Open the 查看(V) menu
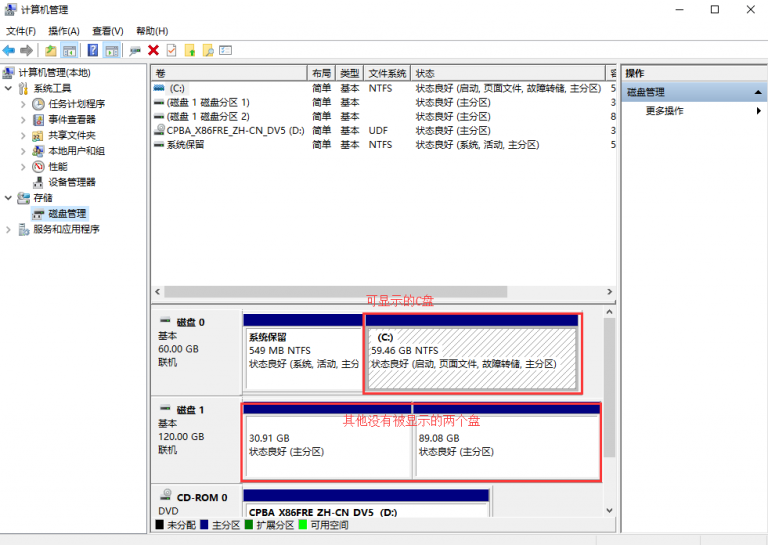 (x=107, y=31)
